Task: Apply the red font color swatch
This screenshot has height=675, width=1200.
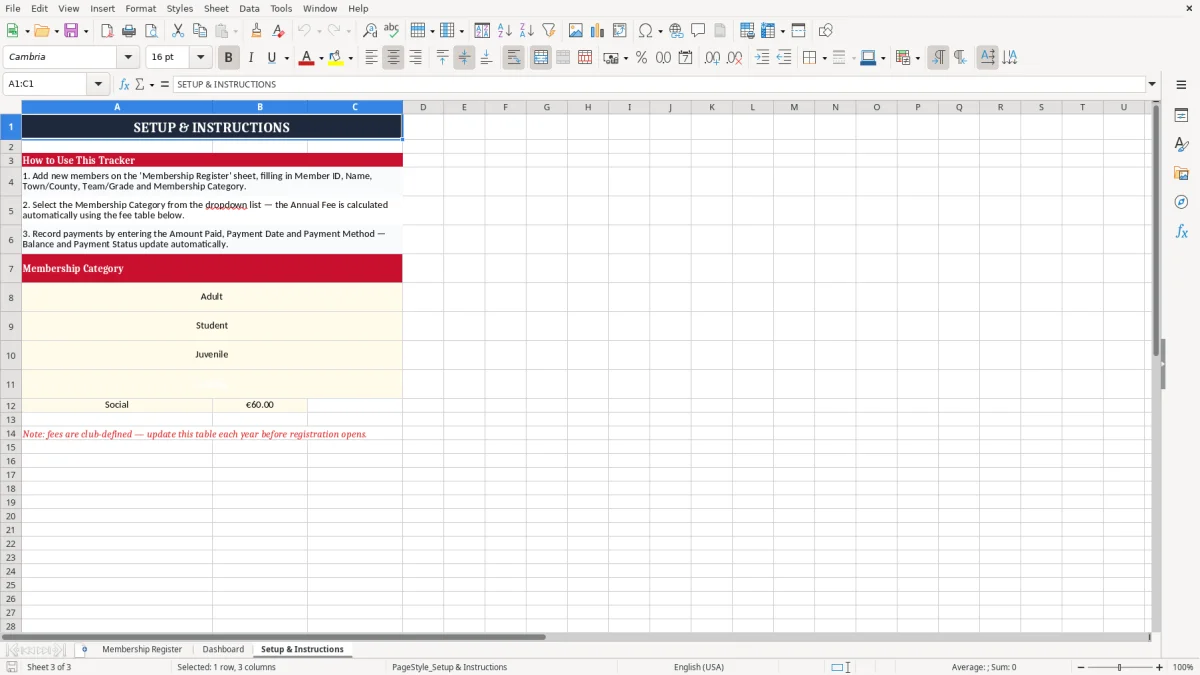Action: (x=306, y=58)
